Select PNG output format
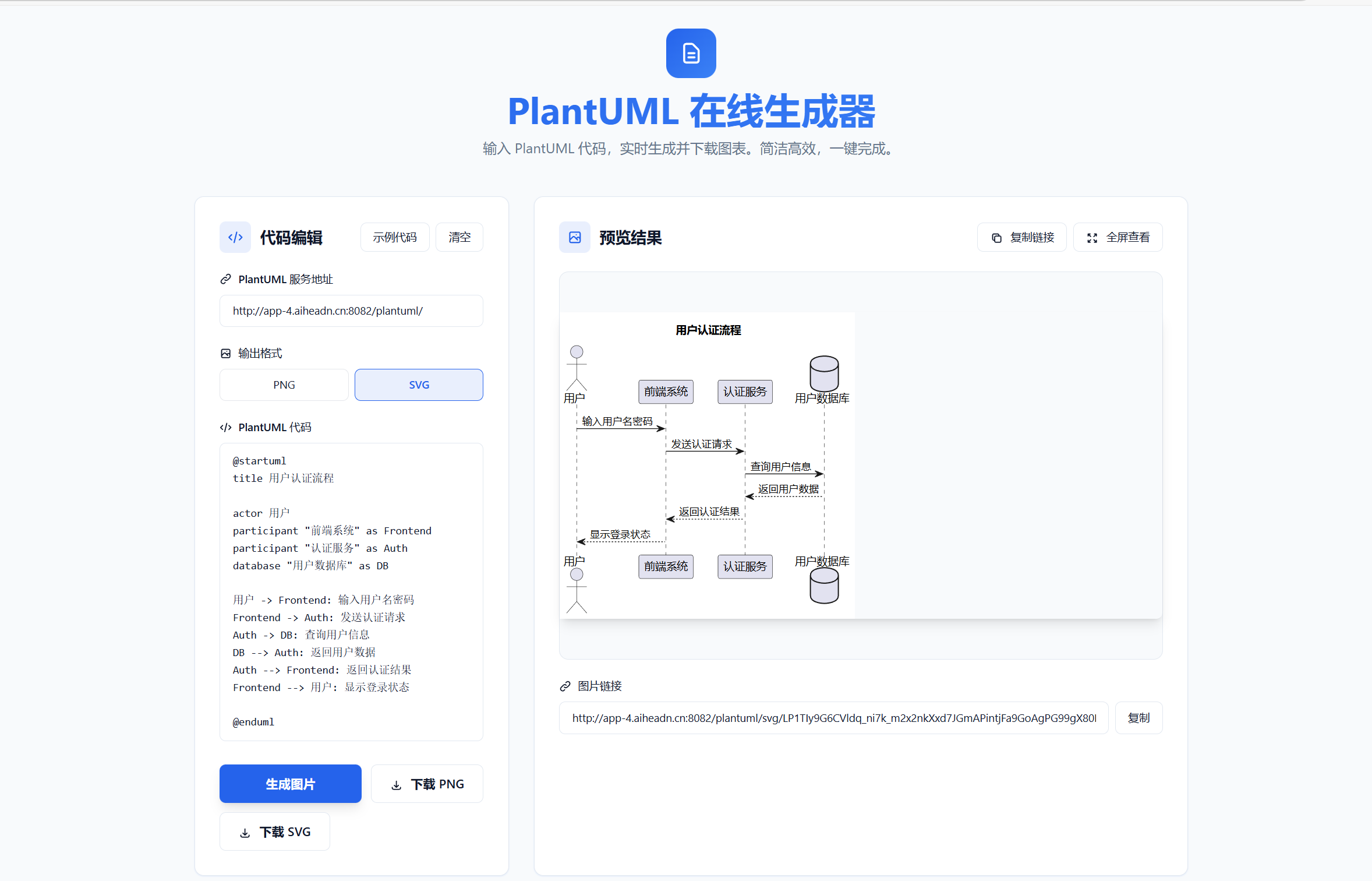 [x=284, y=385]
